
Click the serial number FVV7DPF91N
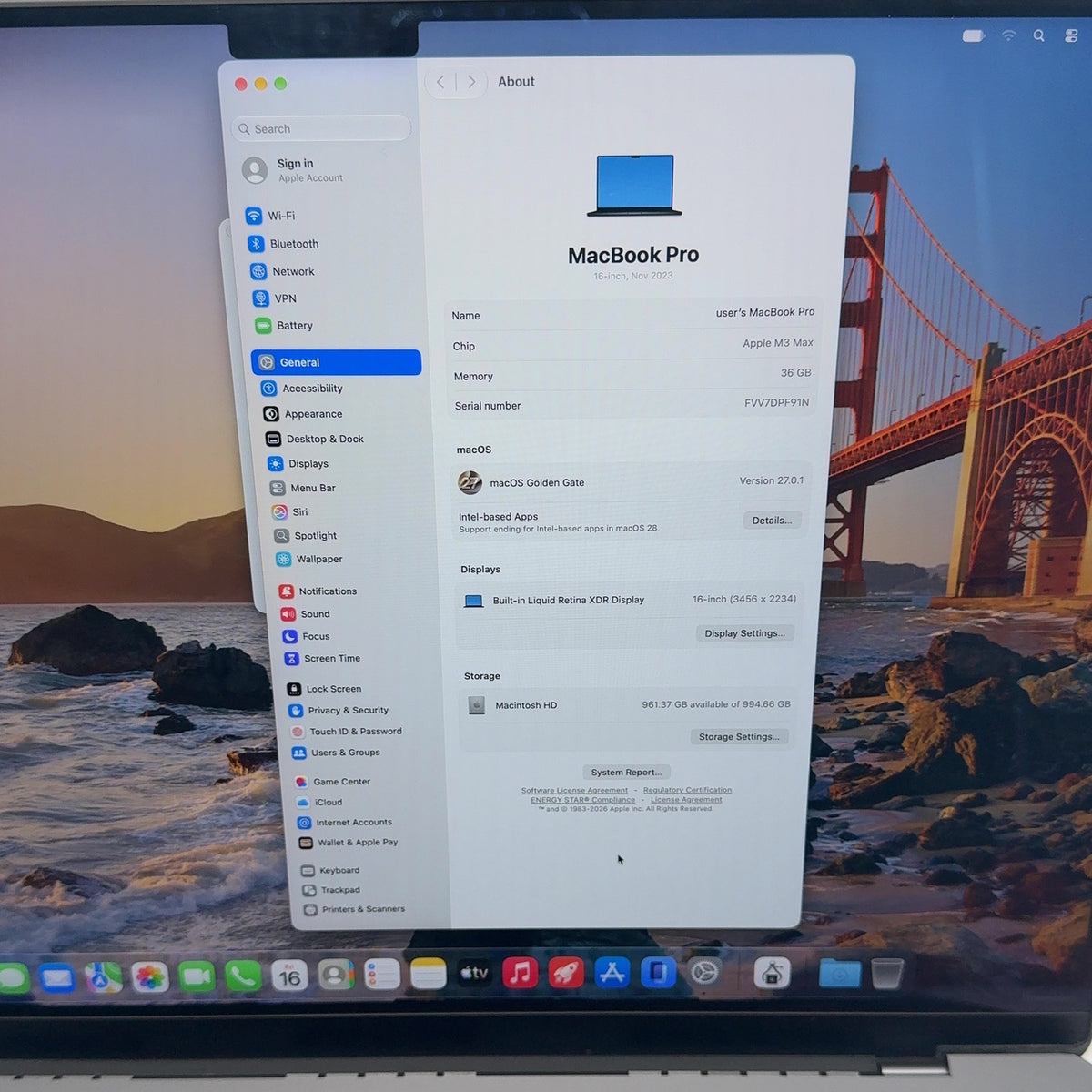pos(776,402)
